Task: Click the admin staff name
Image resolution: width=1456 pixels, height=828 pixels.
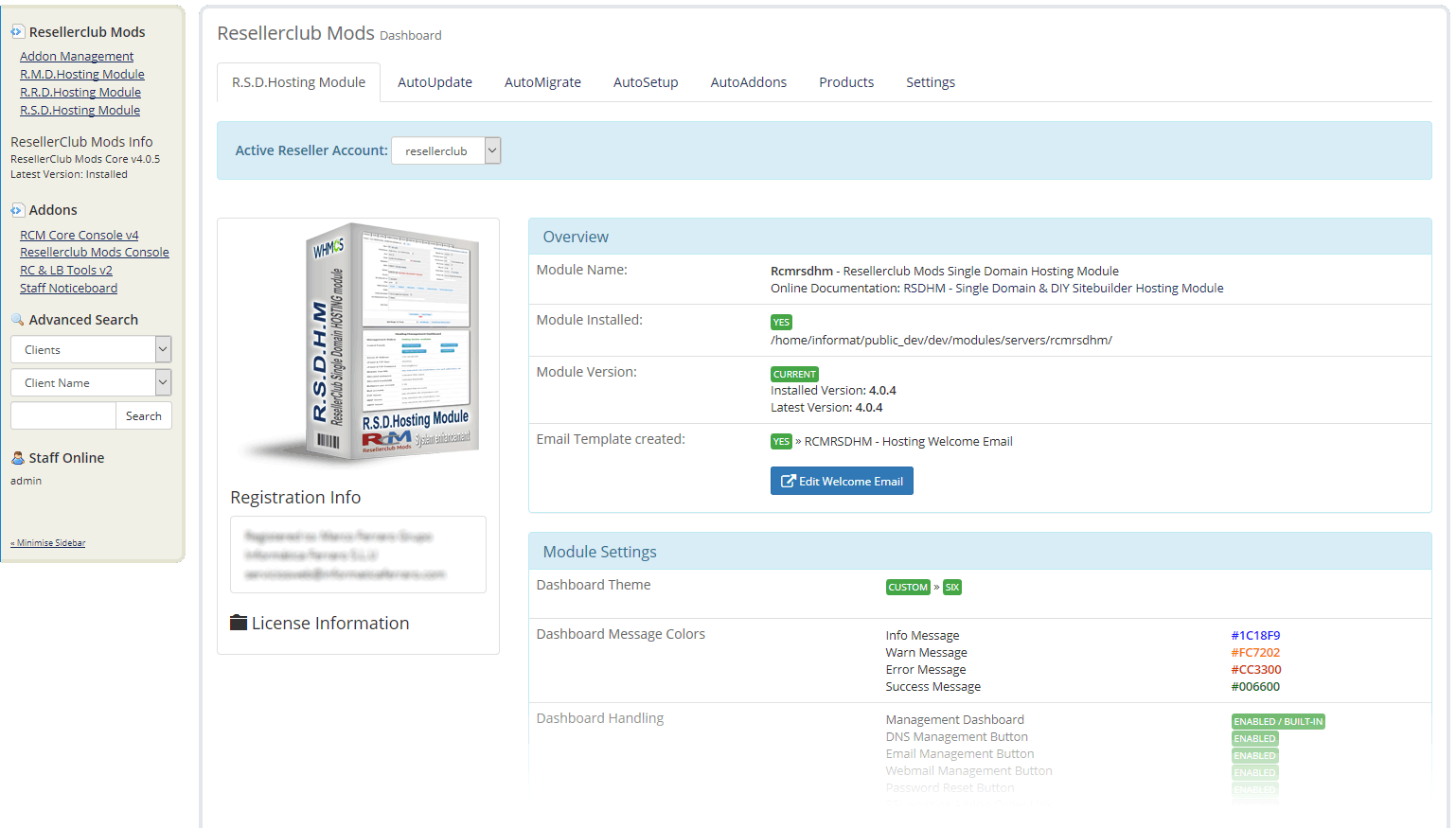Action: 26,482
